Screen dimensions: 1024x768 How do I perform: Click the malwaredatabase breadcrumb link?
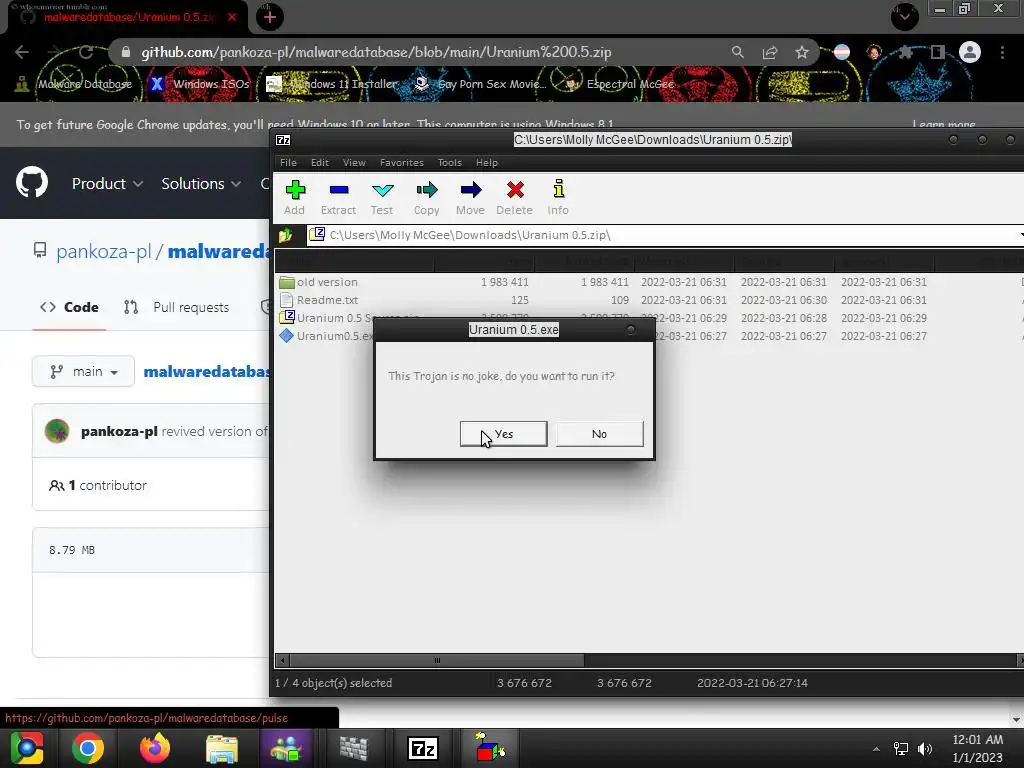(206, 372)
